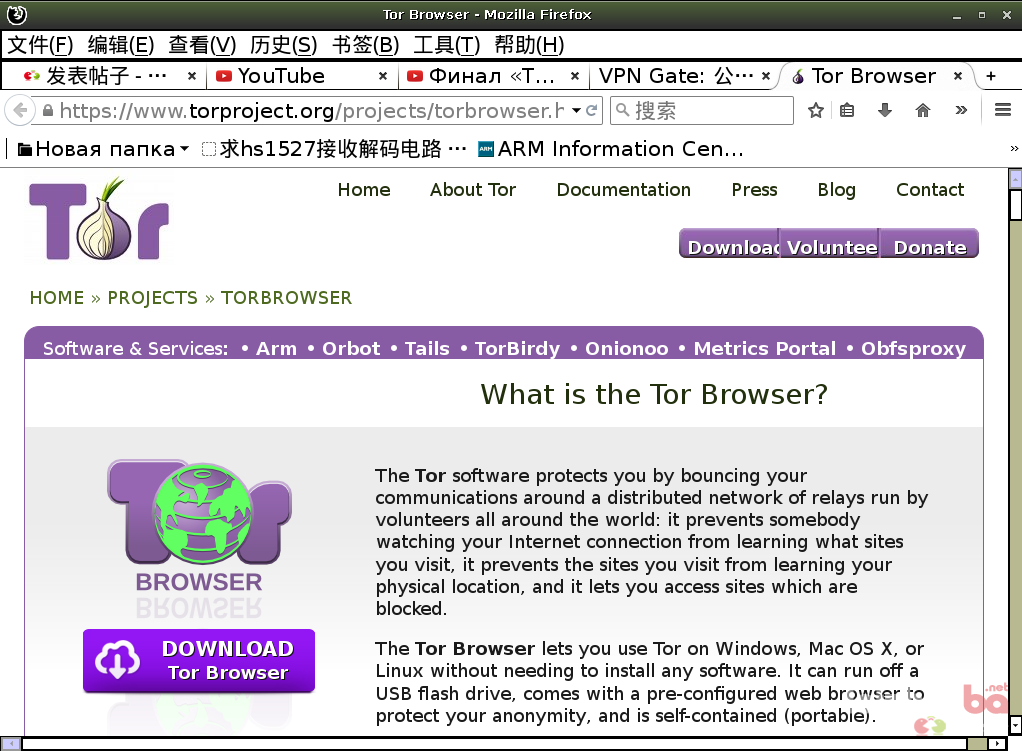The width and height of the screenshot is (1022, 751).
Task: Click the YouTube tab favicon
Action: 224,76
